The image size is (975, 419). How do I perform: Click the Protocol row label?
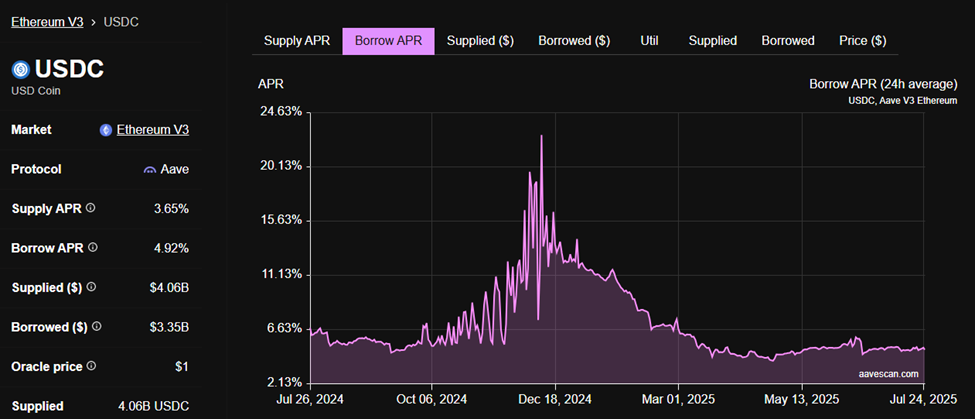coord(36,170)
